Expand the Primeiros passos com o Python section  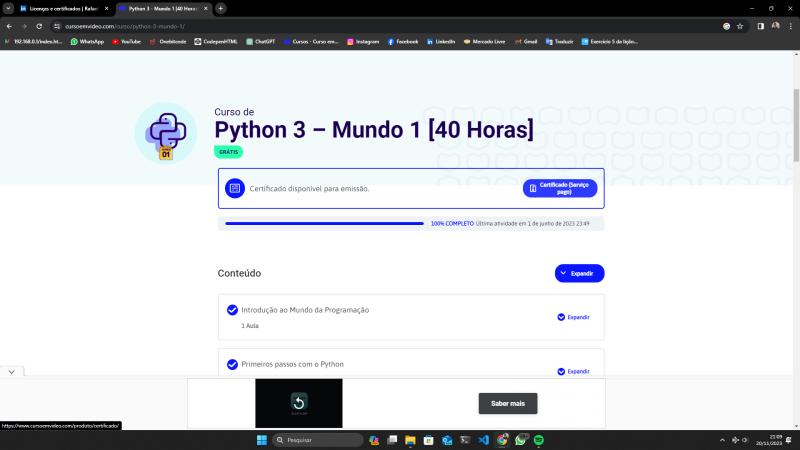[573, 371]
